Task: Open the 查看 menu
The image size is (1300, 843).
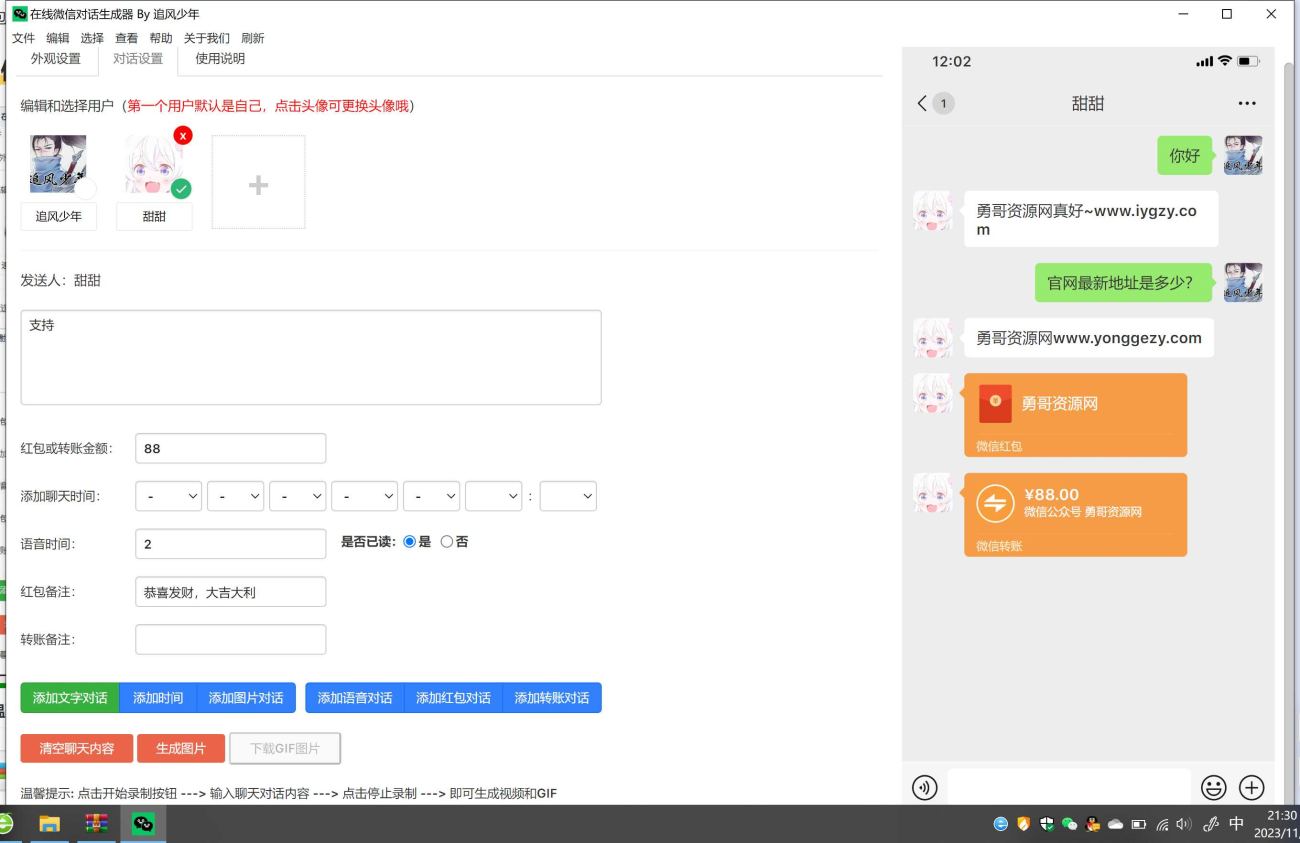Action: pos(126,38)
